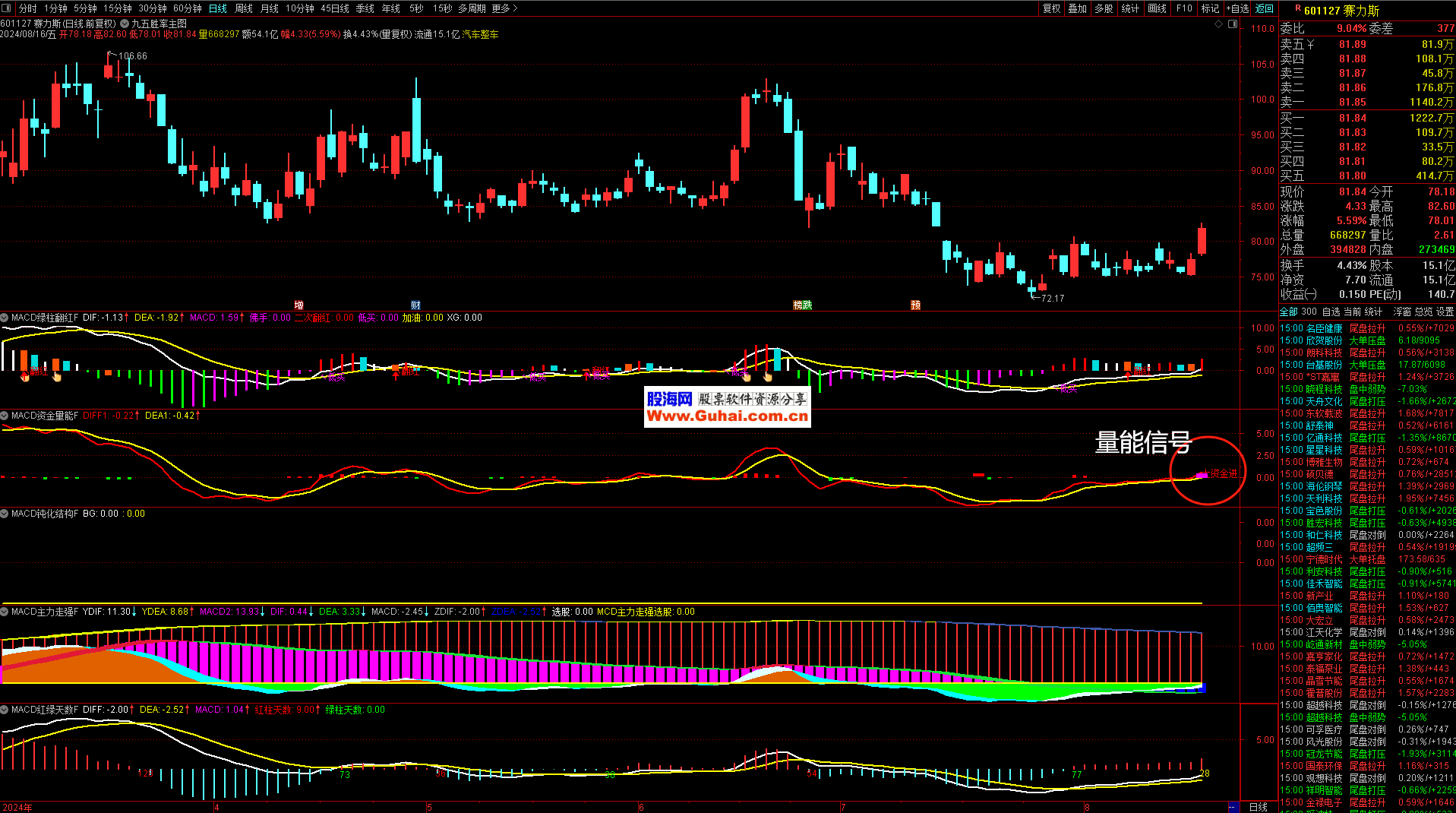This screenshot has height=813, width=1456.
Task: Click the +自选 add to watchlist button
Action: tap(1237, 8)
